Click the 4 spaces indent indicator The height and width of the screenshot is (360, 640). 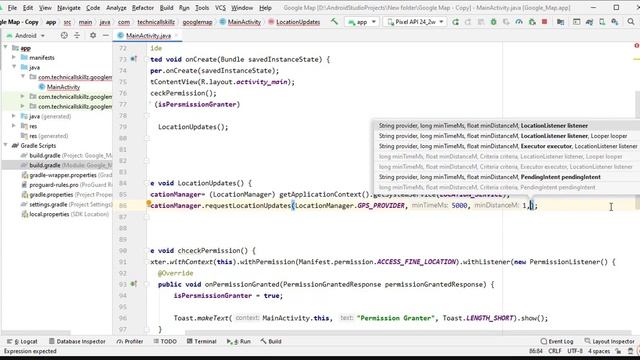pyautogui.click(x=599, y=351)
